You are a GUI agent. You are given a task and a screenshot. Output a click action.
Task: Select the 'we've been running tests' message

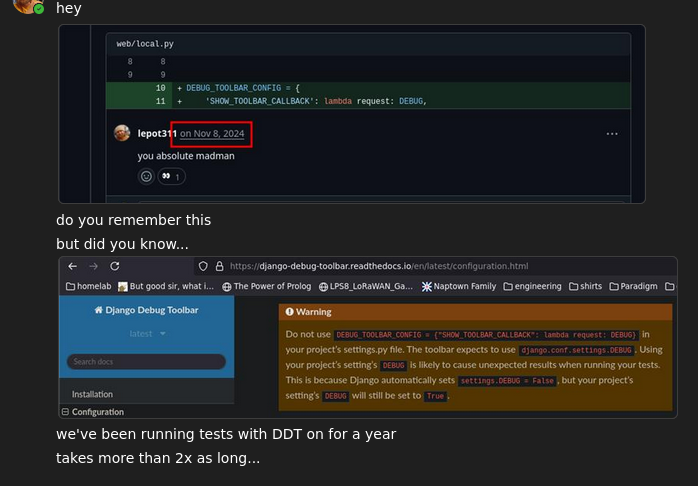pos(226,434)
